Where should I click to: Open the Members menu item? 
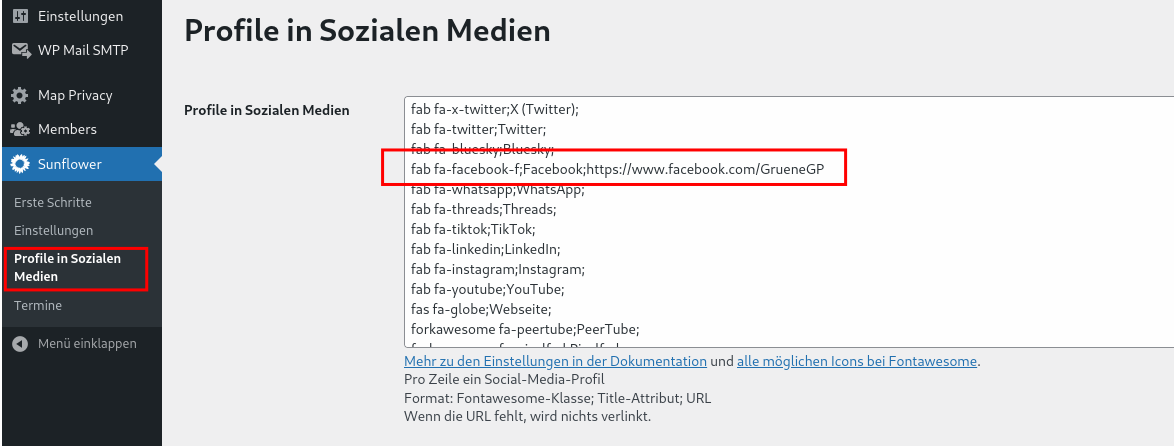67,130
